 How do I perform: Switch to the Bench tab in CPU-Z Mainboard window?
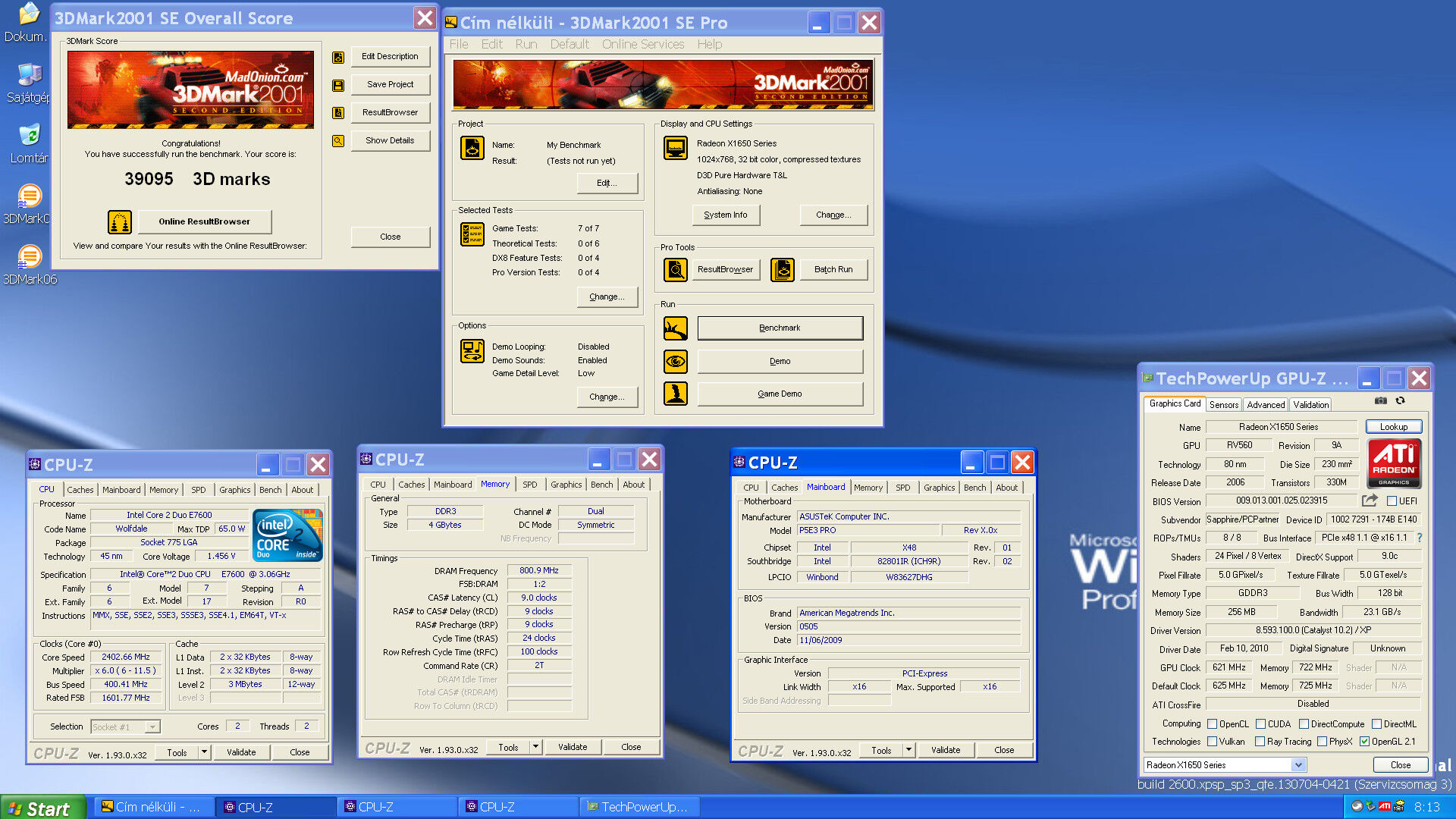[975, 488]
